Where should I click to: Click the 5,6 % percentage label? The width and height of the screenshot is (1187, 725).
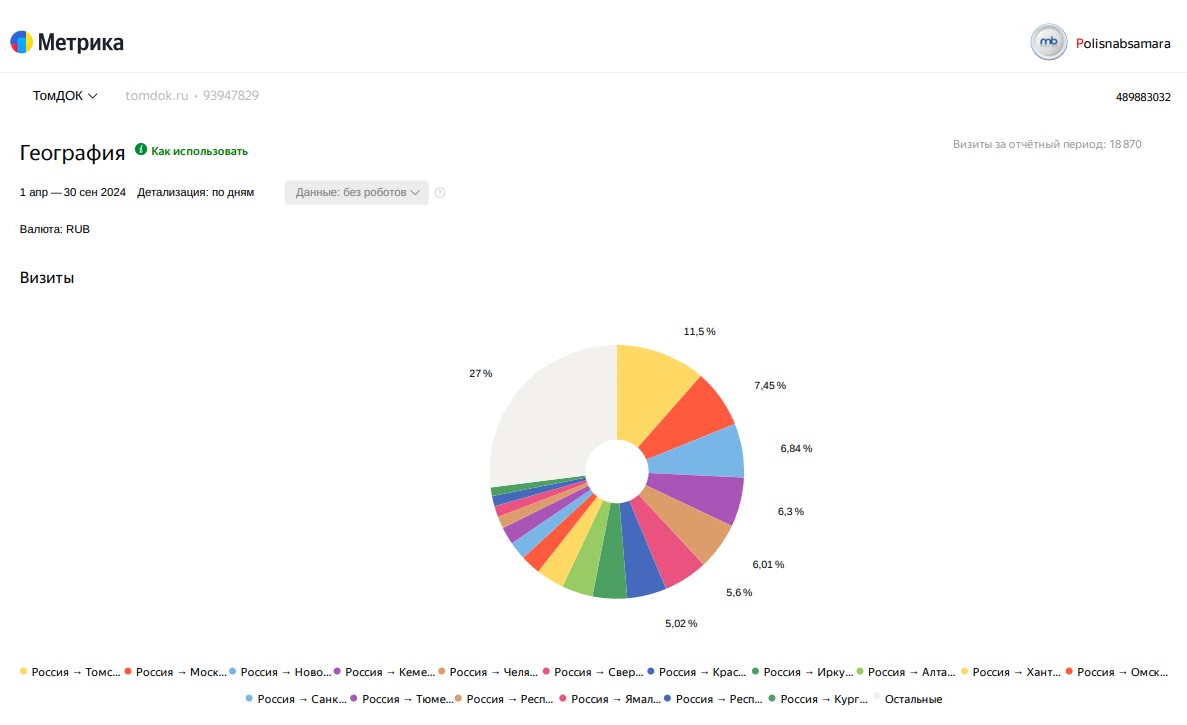point(740,593)
